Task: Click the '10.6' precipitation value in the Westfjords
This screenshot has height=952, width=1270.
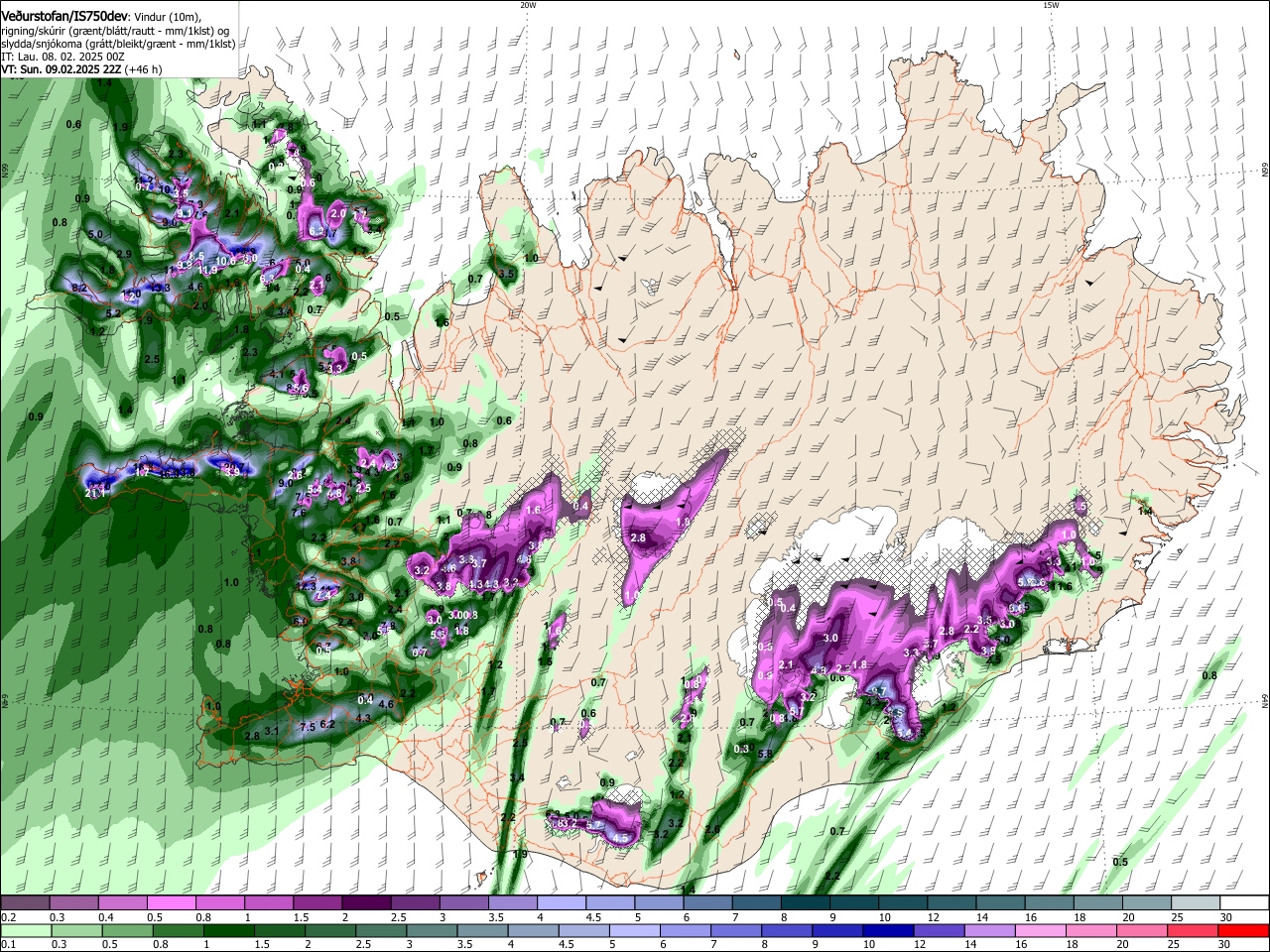Action: click(x=224, y=262)
